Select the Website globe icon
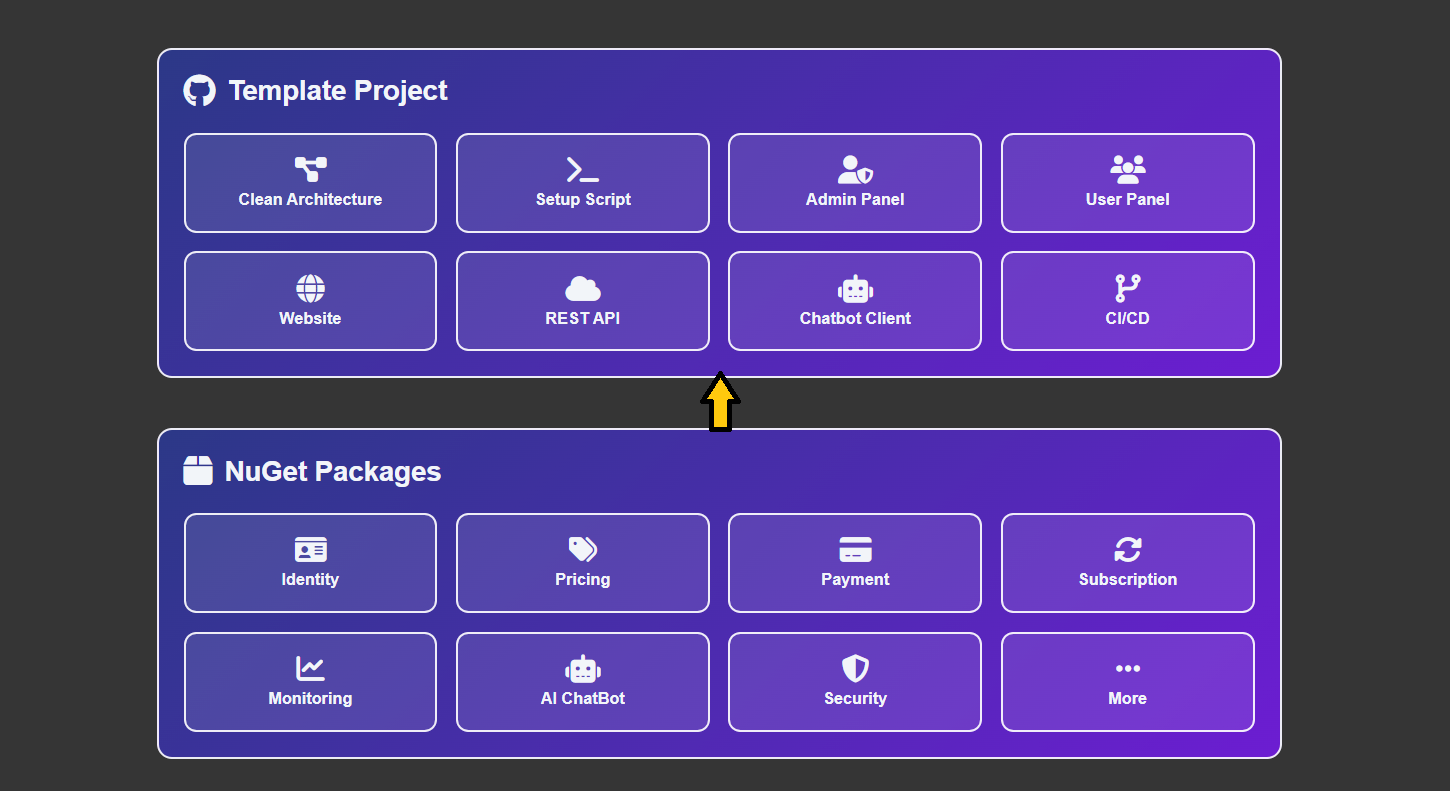This screenshot has width=1450, height=791. [310, 289]
